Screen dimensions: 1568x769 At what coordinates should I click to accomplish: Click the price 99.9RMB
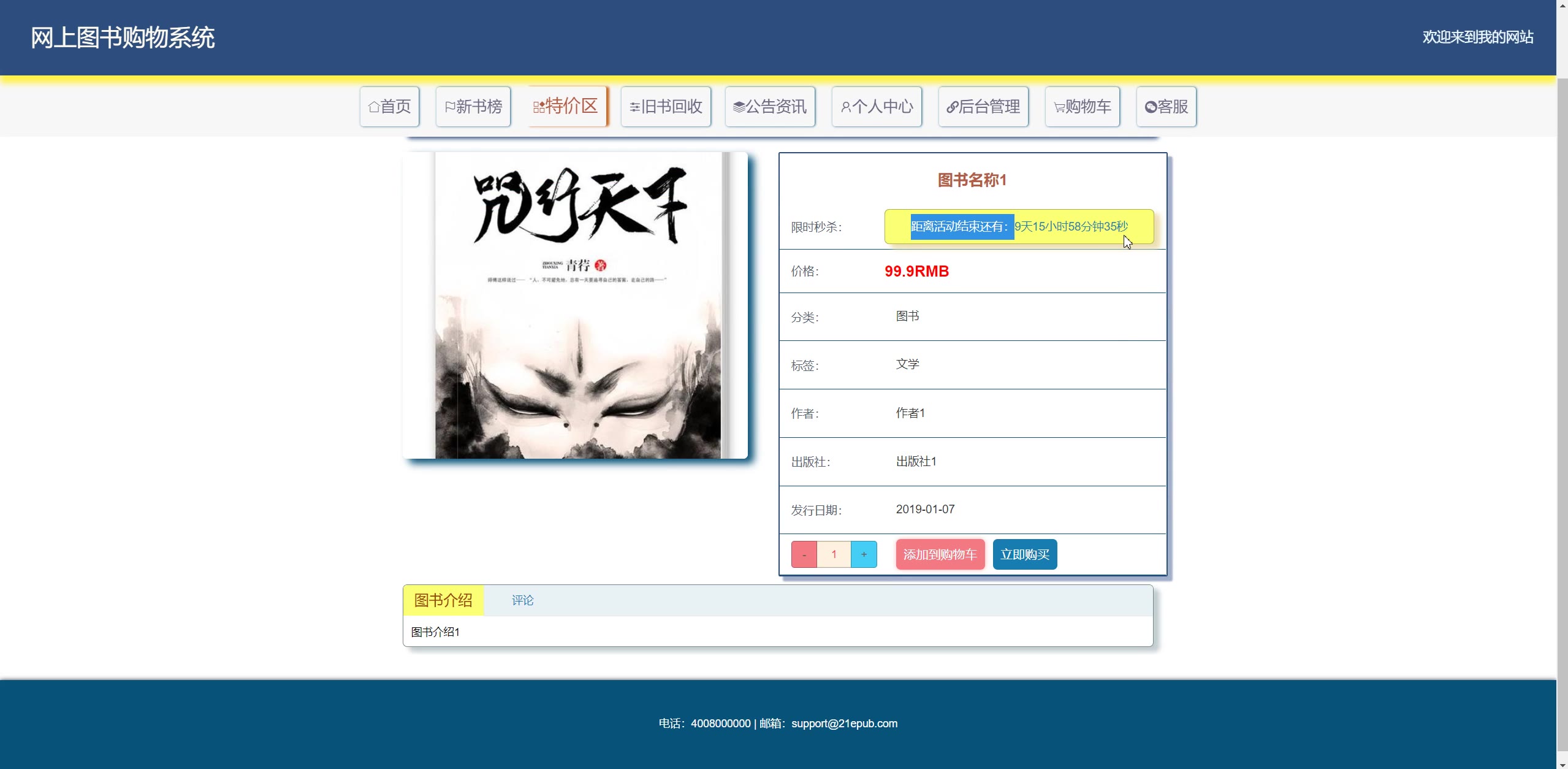(916, 271)
